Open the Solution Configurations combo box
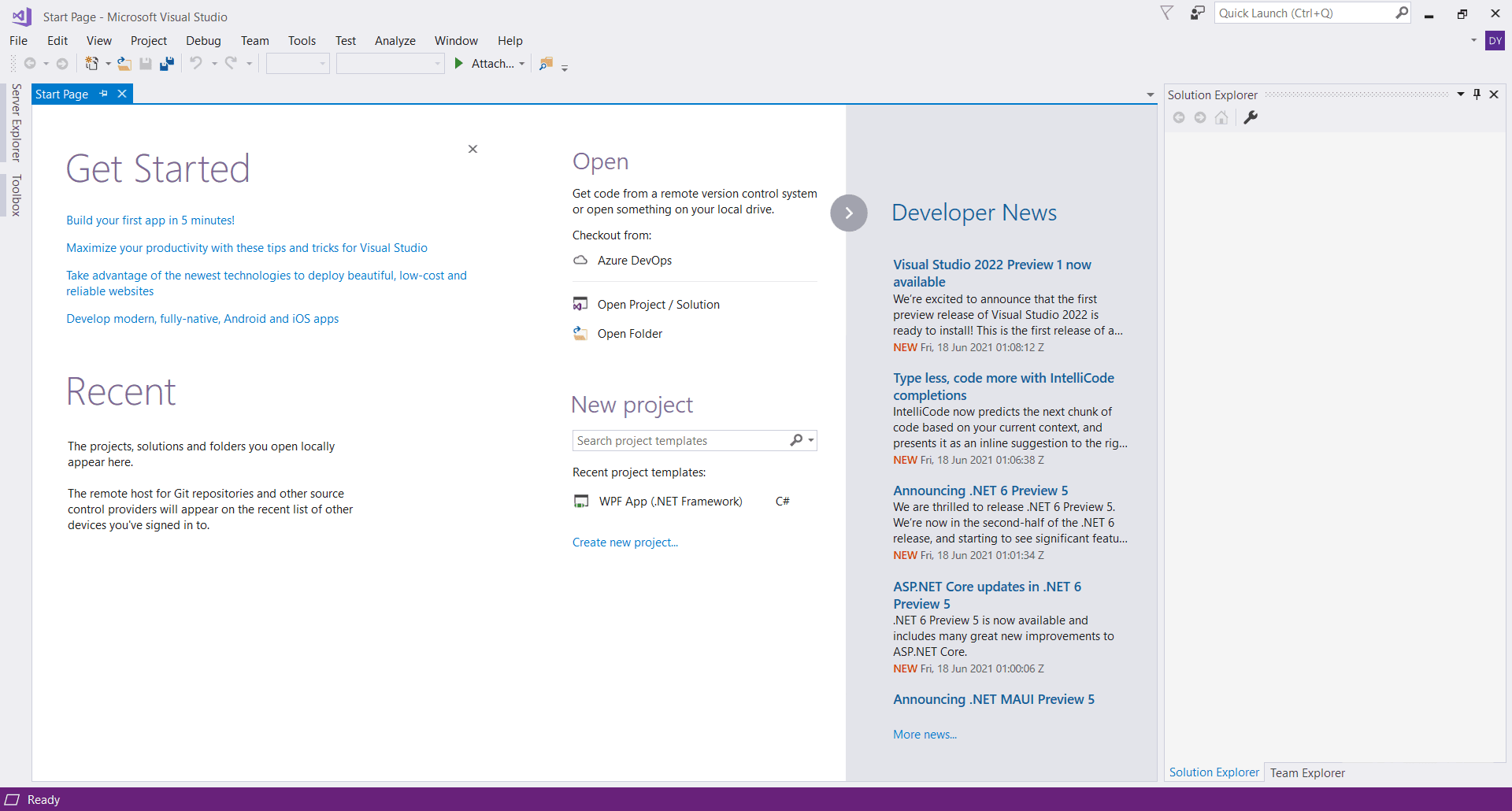The width and height of the screenshot is (1512, 811). 298,64
